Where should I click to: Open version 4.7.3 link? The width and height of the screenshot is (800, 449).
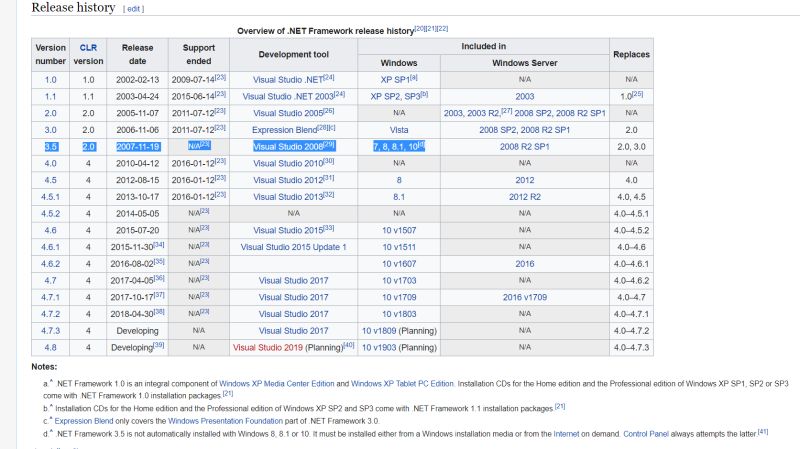coord(51,331)
